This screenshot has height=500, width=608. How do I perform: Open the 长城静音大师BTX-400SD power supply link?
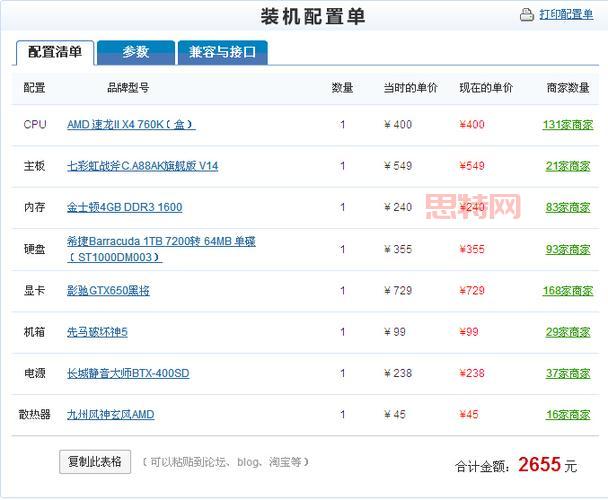coord(128,374)
